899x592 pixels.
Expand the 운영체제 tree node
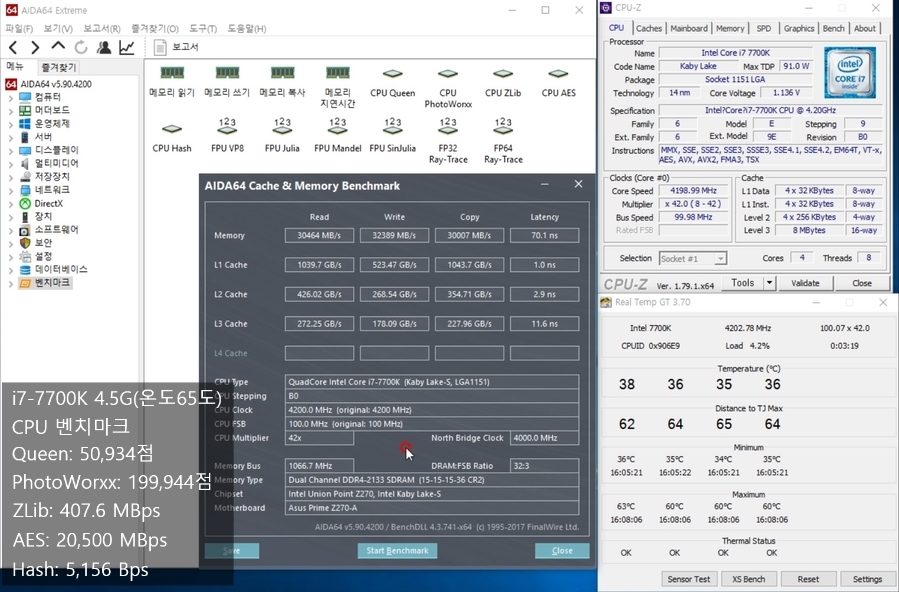coord(10,124)
